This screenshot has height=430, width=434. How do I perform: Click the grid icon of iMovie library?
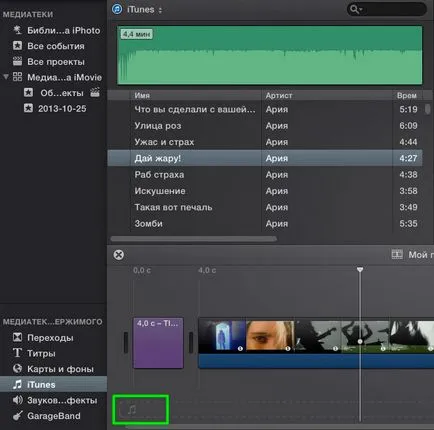[17, 77]
